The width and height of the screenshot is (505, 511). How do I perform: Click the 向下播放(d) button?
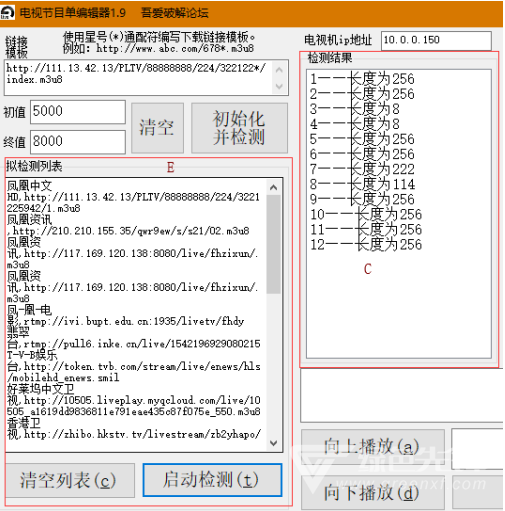[373, 492]
